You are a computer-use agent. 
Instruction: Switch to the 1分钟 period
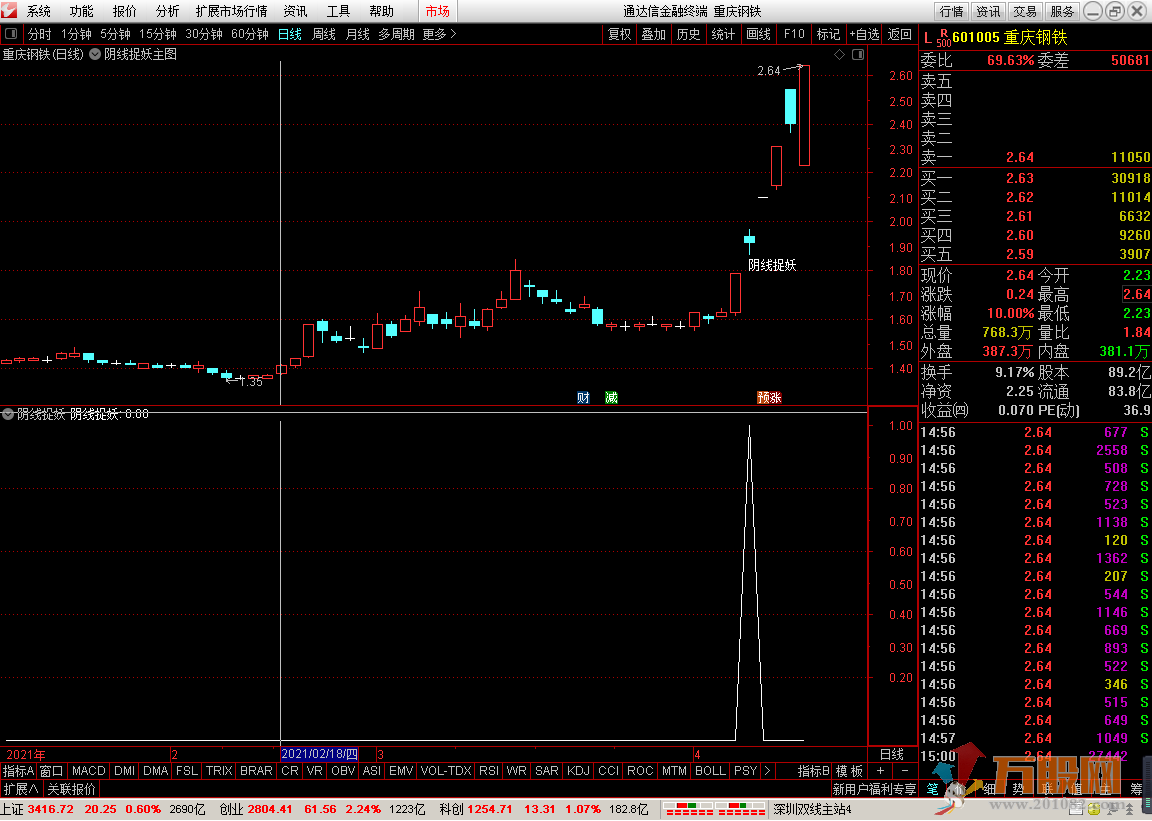(x=76, y=34)
